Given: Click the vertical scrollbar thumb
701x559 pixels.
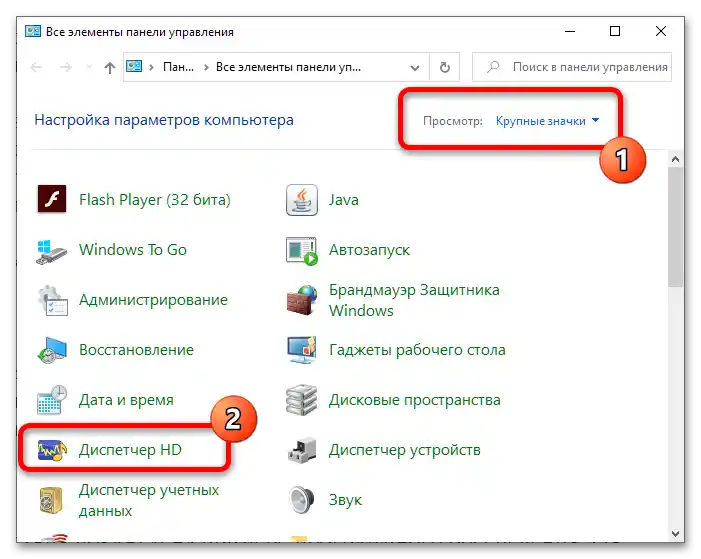Looking at the screenshot, I should (x=675, y=227).
